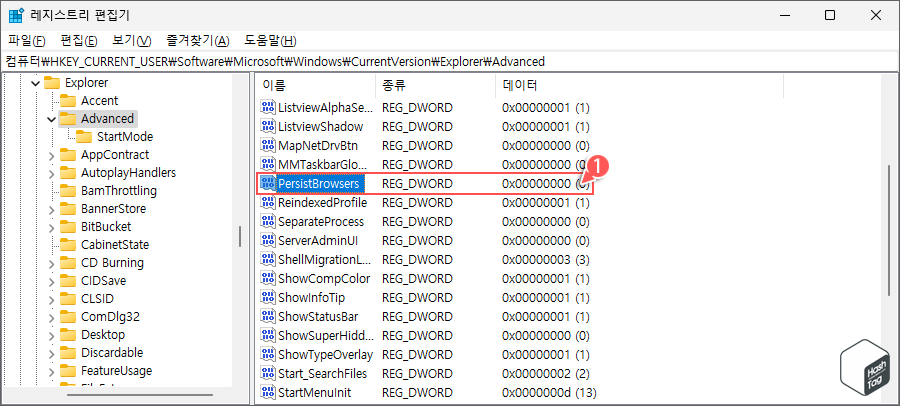
Task: Sort by the 이름 column header
Action: tap(316, 86)
